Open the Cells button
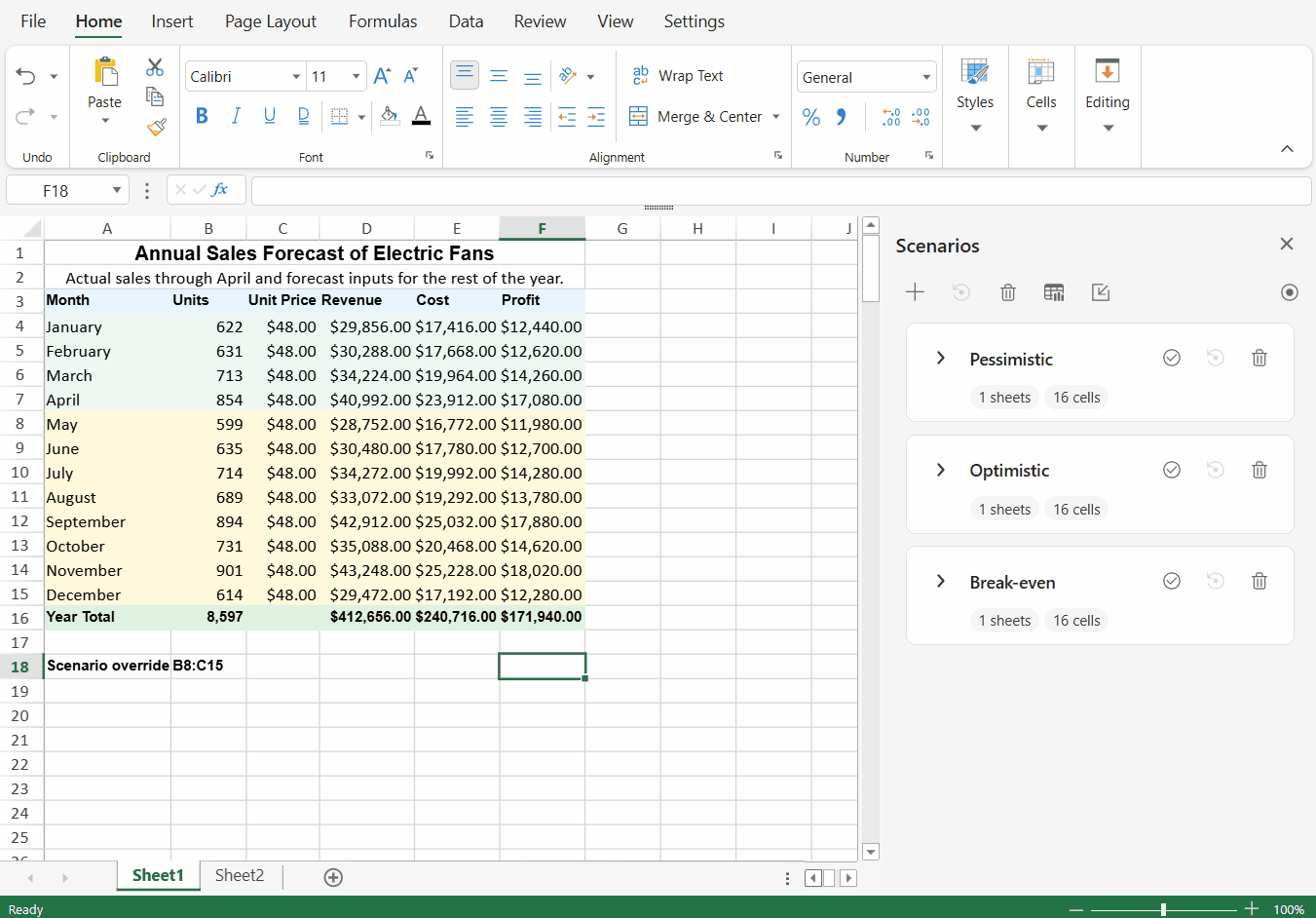Viewport: 1316px width, 918px height. pos(1041,96)
